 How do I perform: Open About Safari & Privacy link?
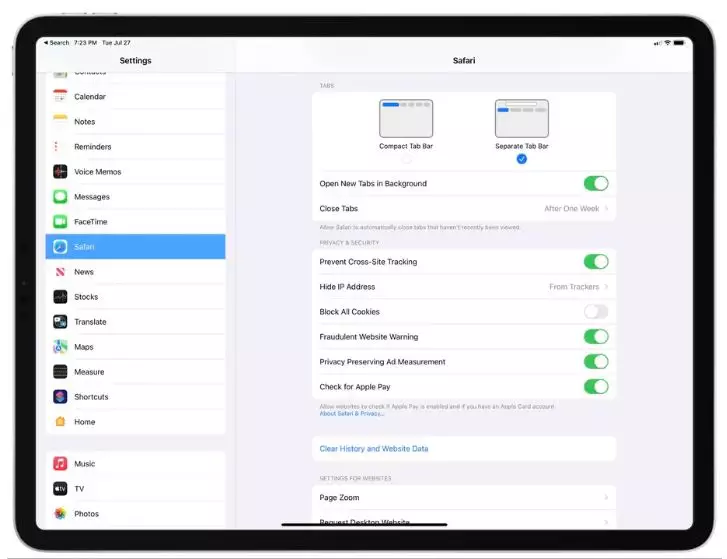pos(352,413)
